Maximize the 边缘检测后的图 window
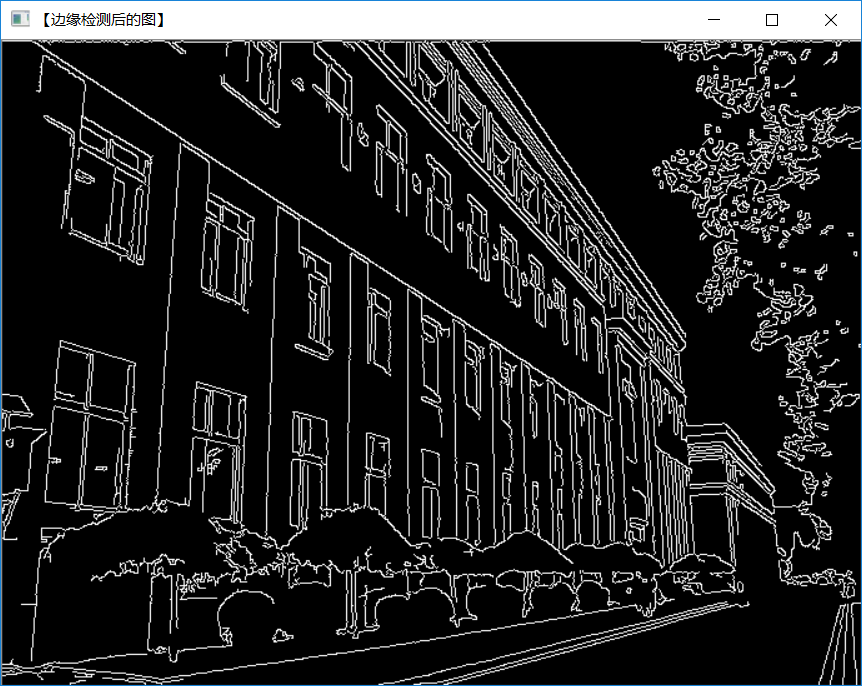The image size is (862, 686). 772,20
